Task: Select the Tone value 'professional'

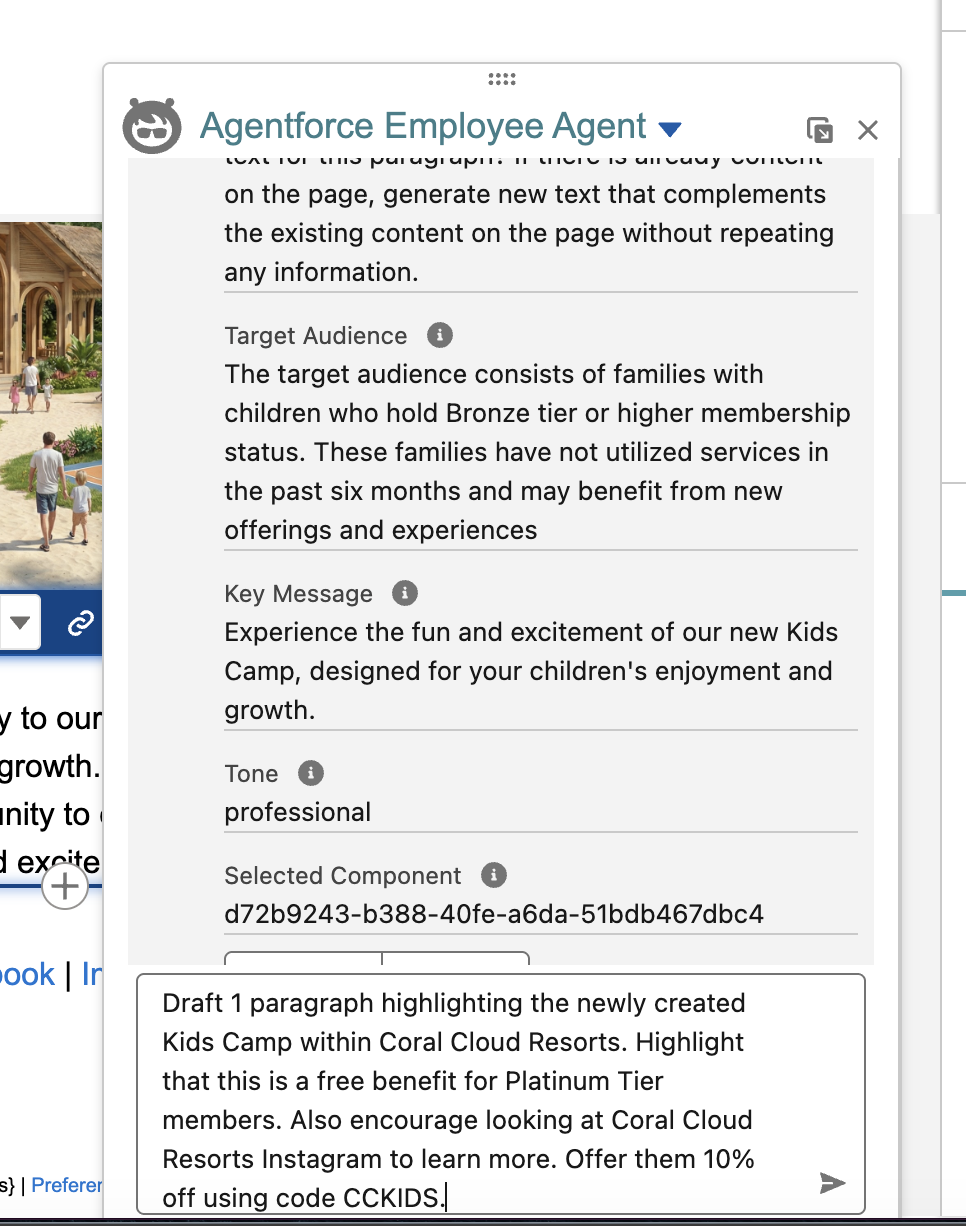Action: [298, 812]
